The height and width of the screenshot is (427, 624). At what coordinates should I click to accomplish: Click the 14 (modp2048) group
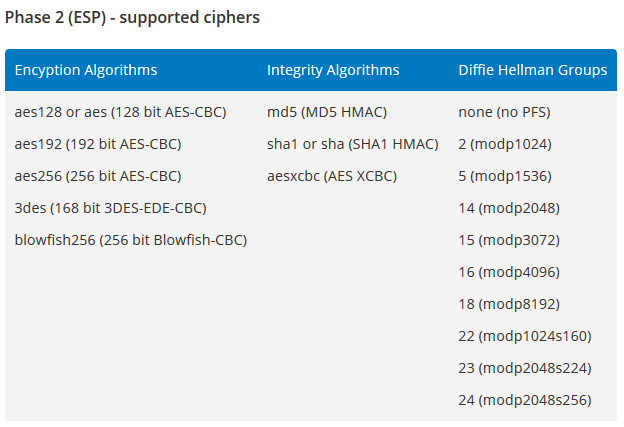coord(509,208)
